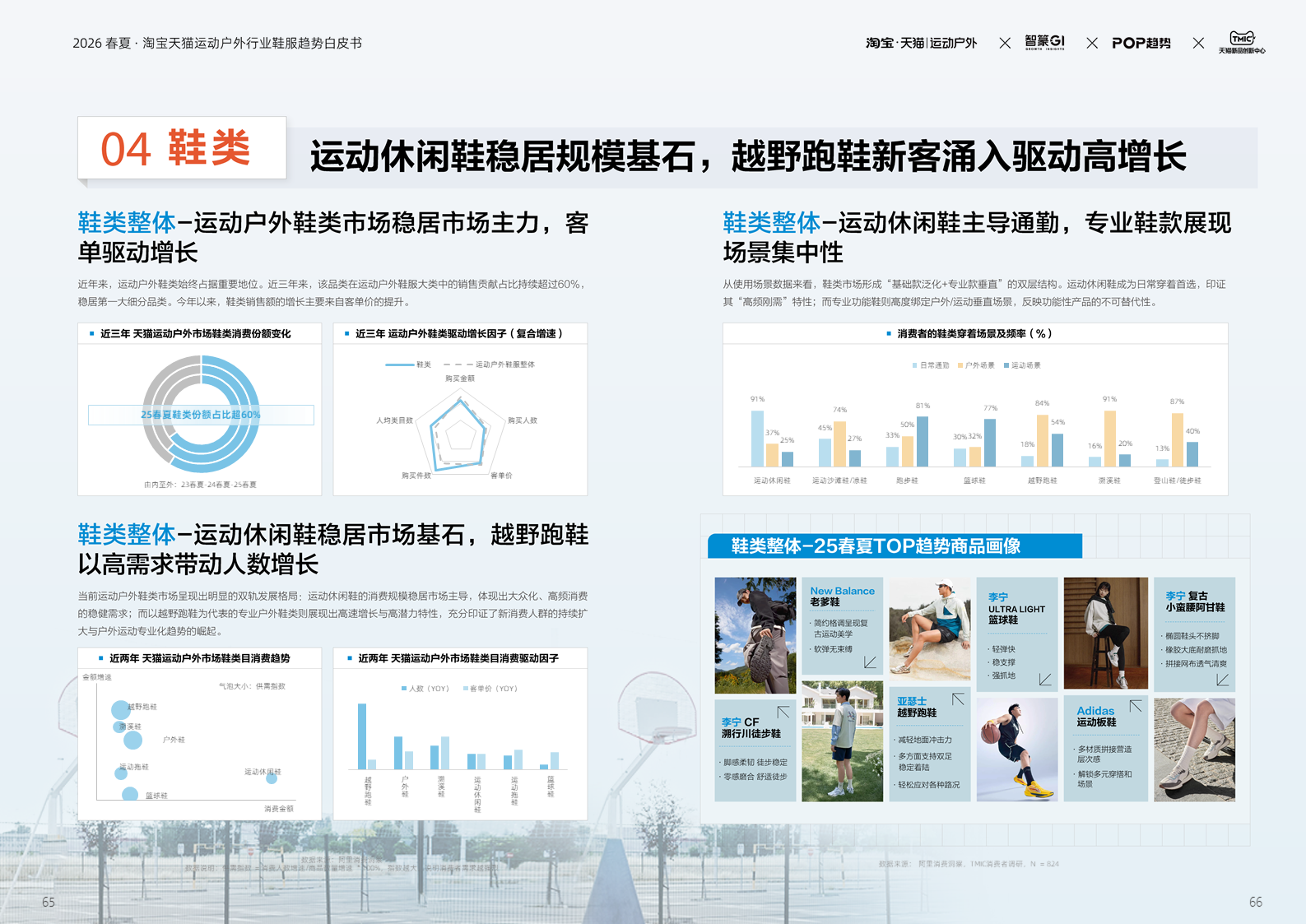
Task: Click the arrow in New Balance 老爹鞋 card
Action: pyautogui.click(x=870, y=662)
